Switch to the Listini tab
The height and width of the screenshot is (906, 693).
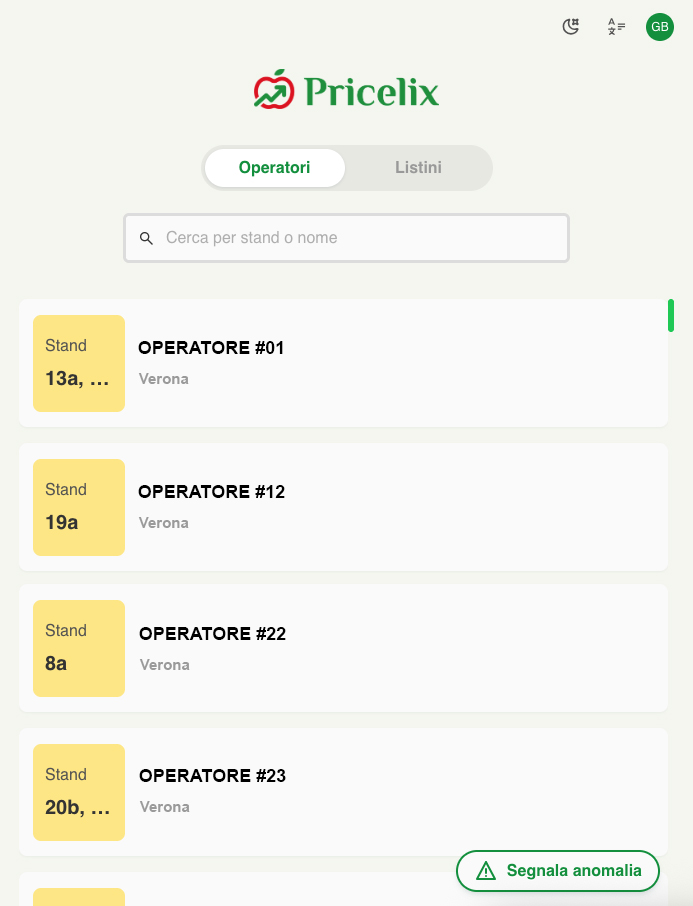(418, 168)
